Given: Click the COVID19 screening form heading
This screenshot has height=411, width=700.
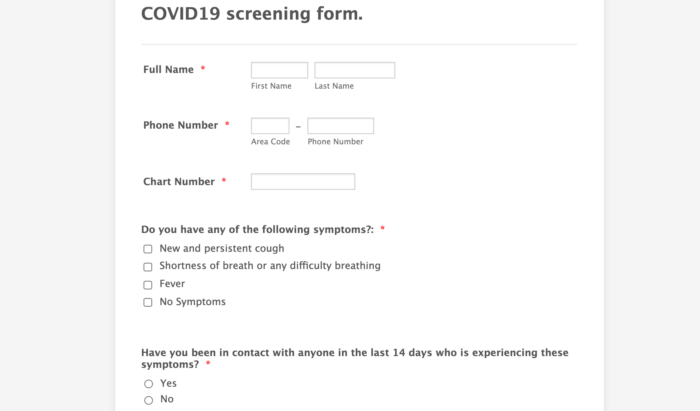Looking at the screenshot, I should click(x=251, y=14).
